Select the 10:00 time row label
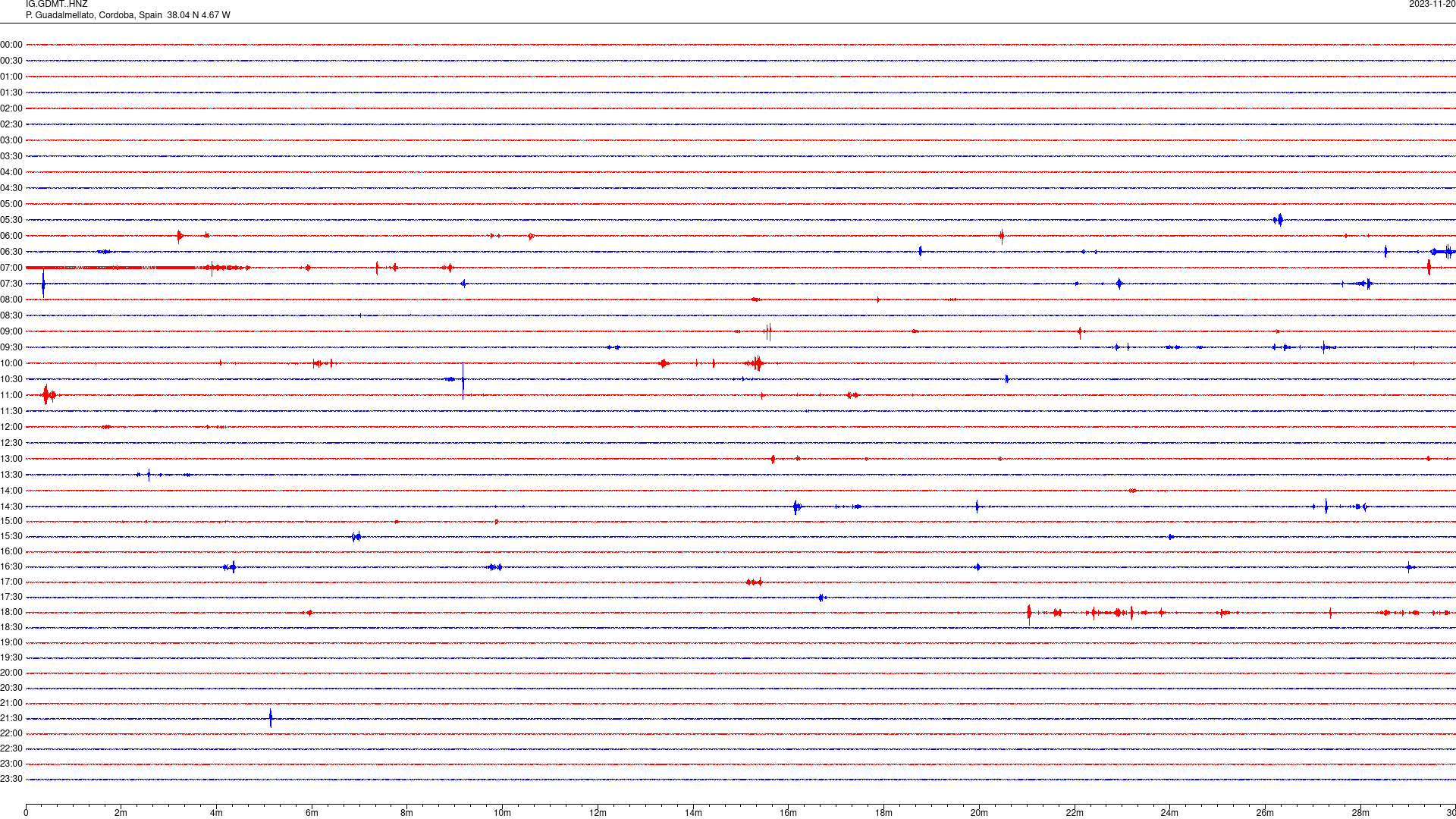The width and height of the screenshot is (1456, 819). [x=11, y=363]
